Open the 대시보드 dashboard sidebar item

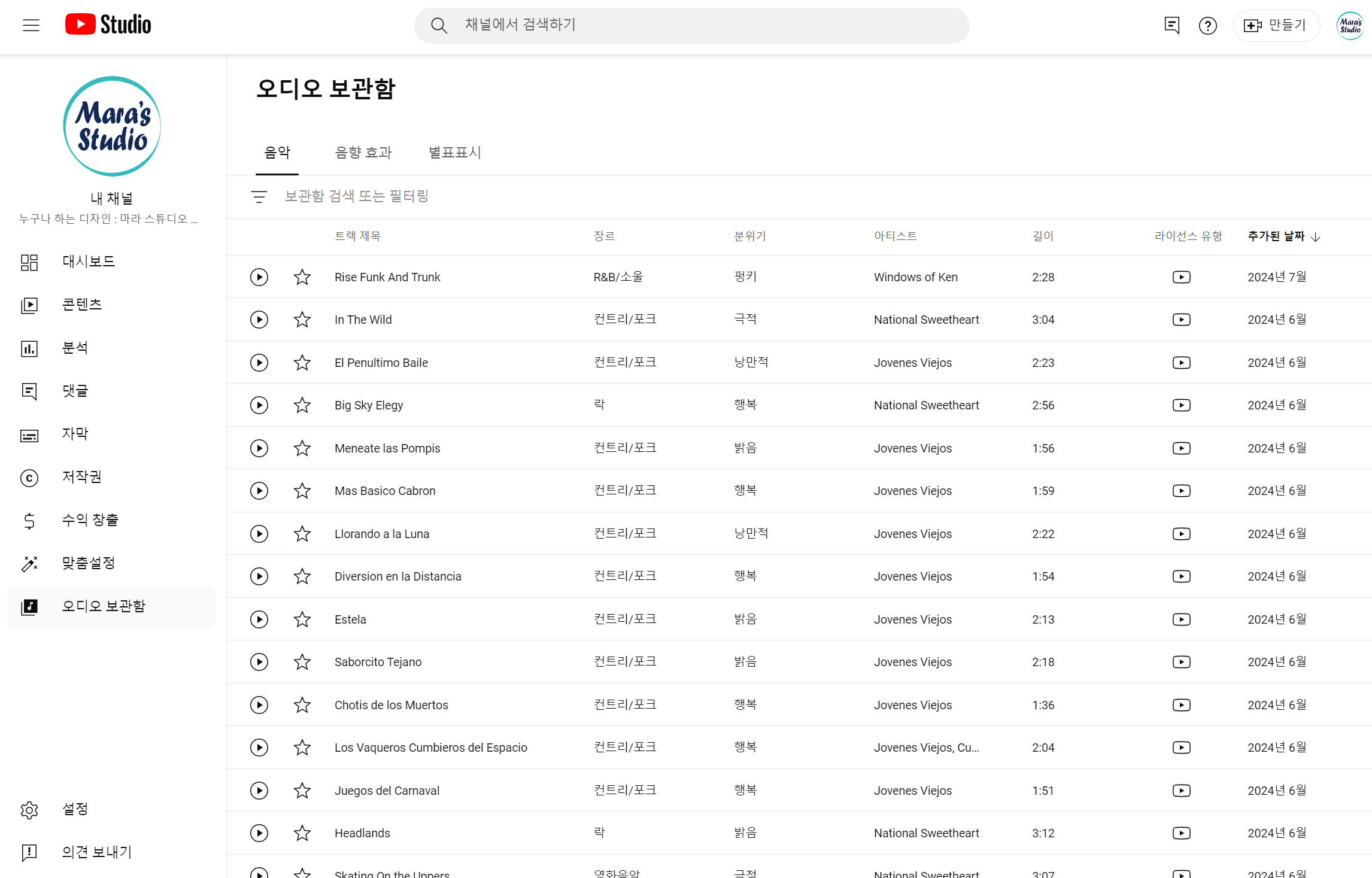(88, 262)
